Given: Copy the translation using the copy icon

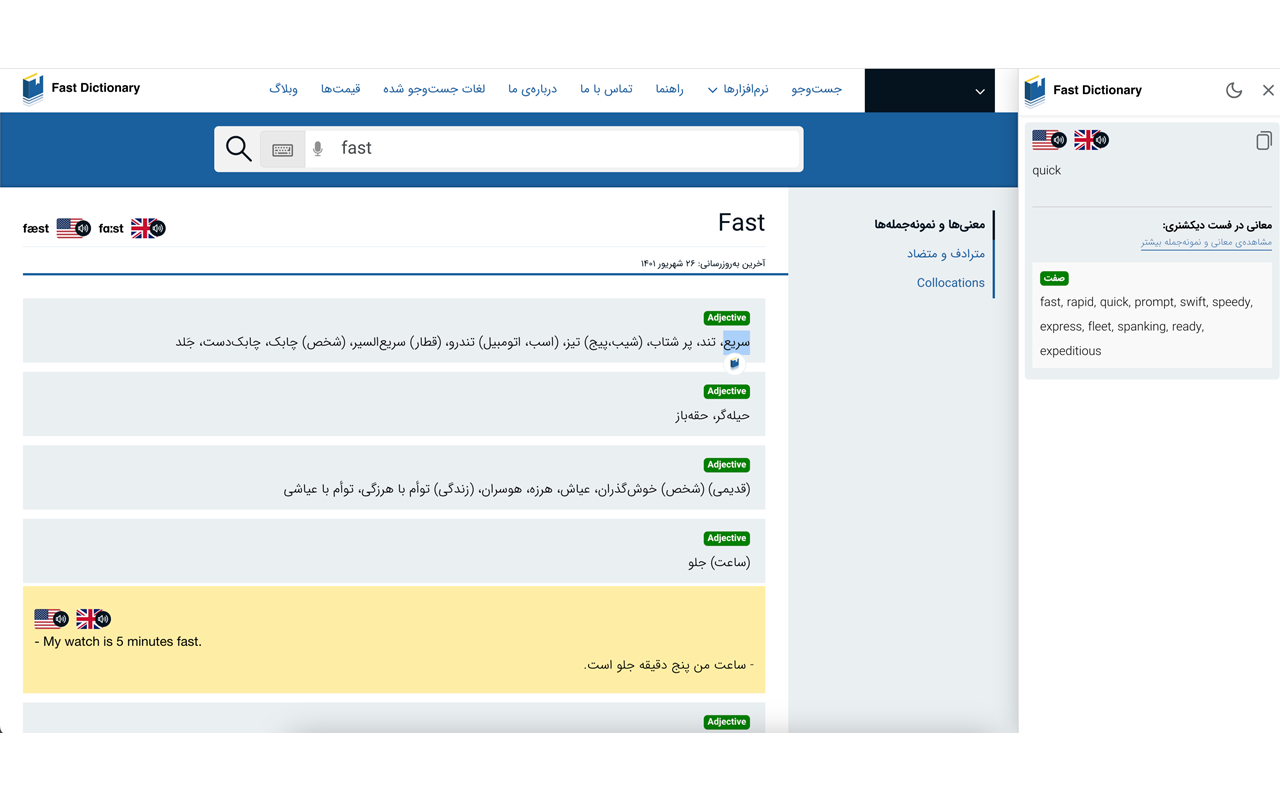Looking at the screenshot, I should [x=1263, y=141].
